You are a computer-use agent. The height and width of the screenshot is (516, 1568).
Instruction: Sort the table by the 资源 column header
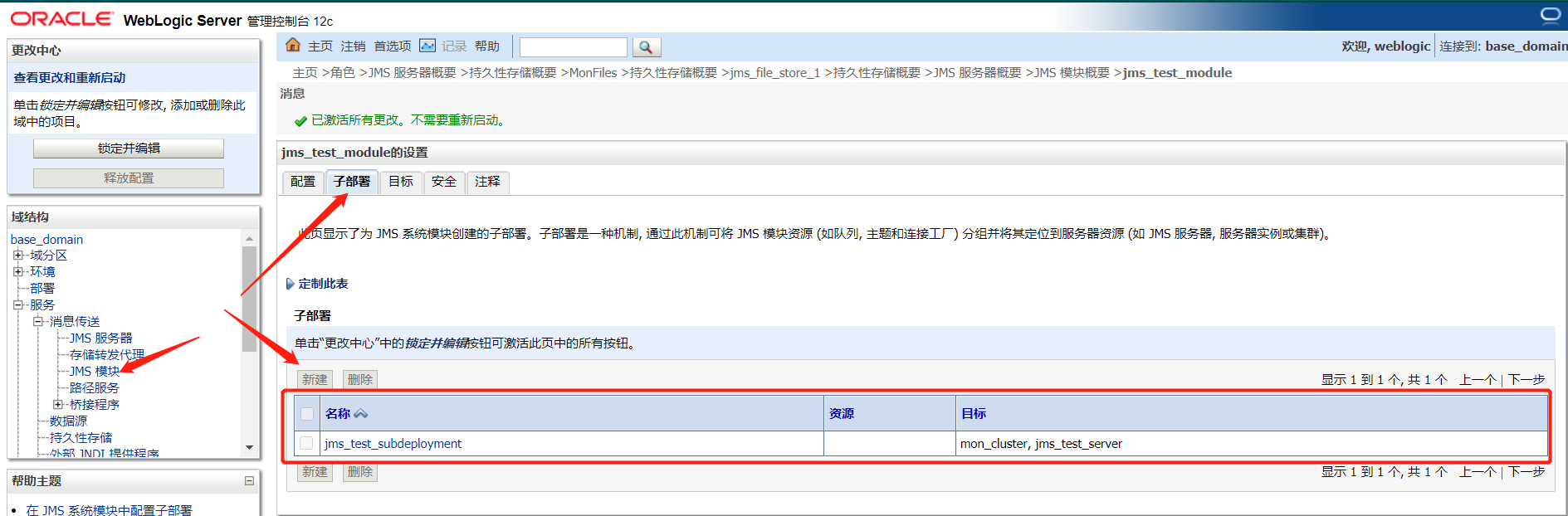pos(842,414)
